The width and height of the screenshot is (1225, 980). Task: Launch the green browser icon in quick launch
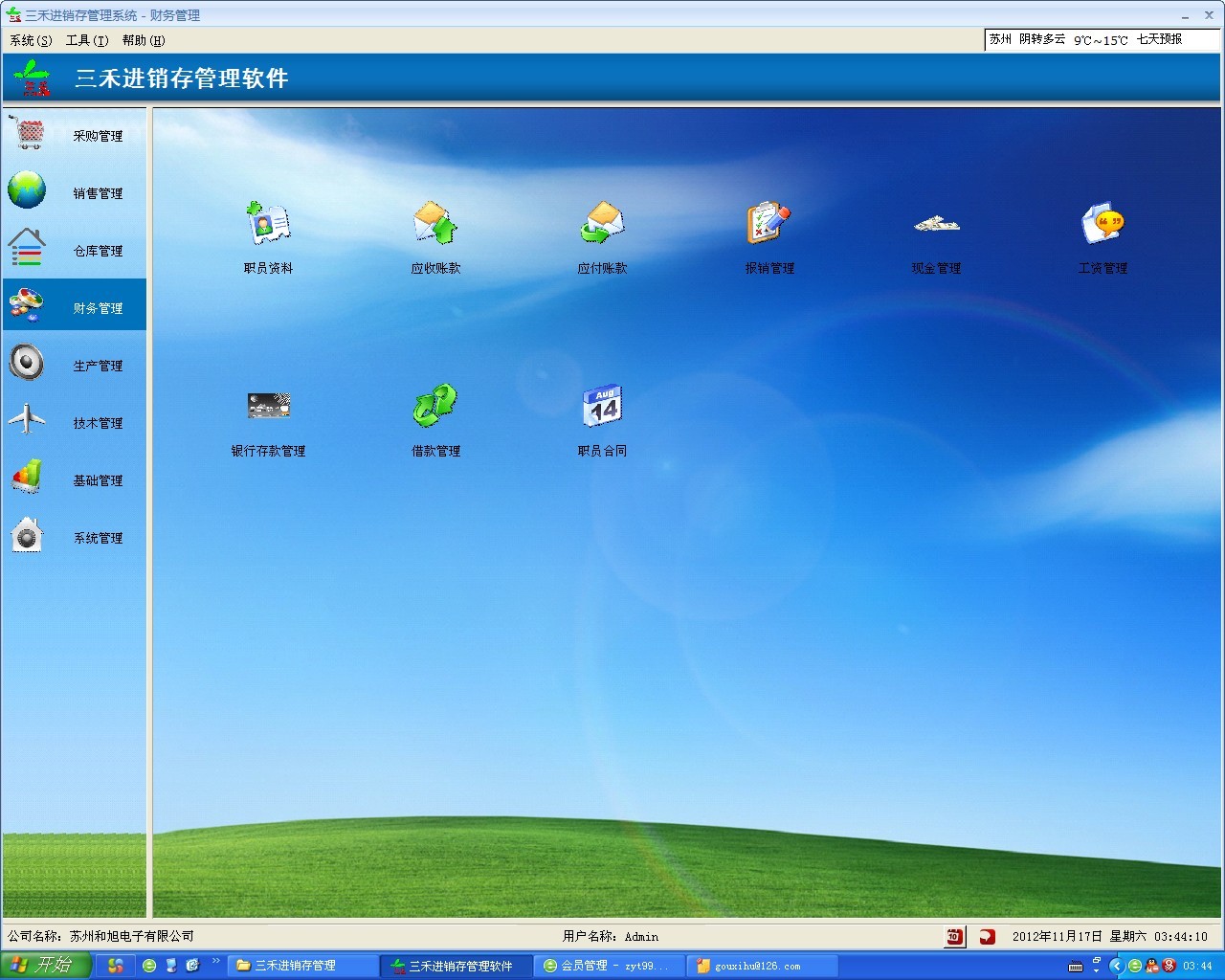tap(149, 966)
